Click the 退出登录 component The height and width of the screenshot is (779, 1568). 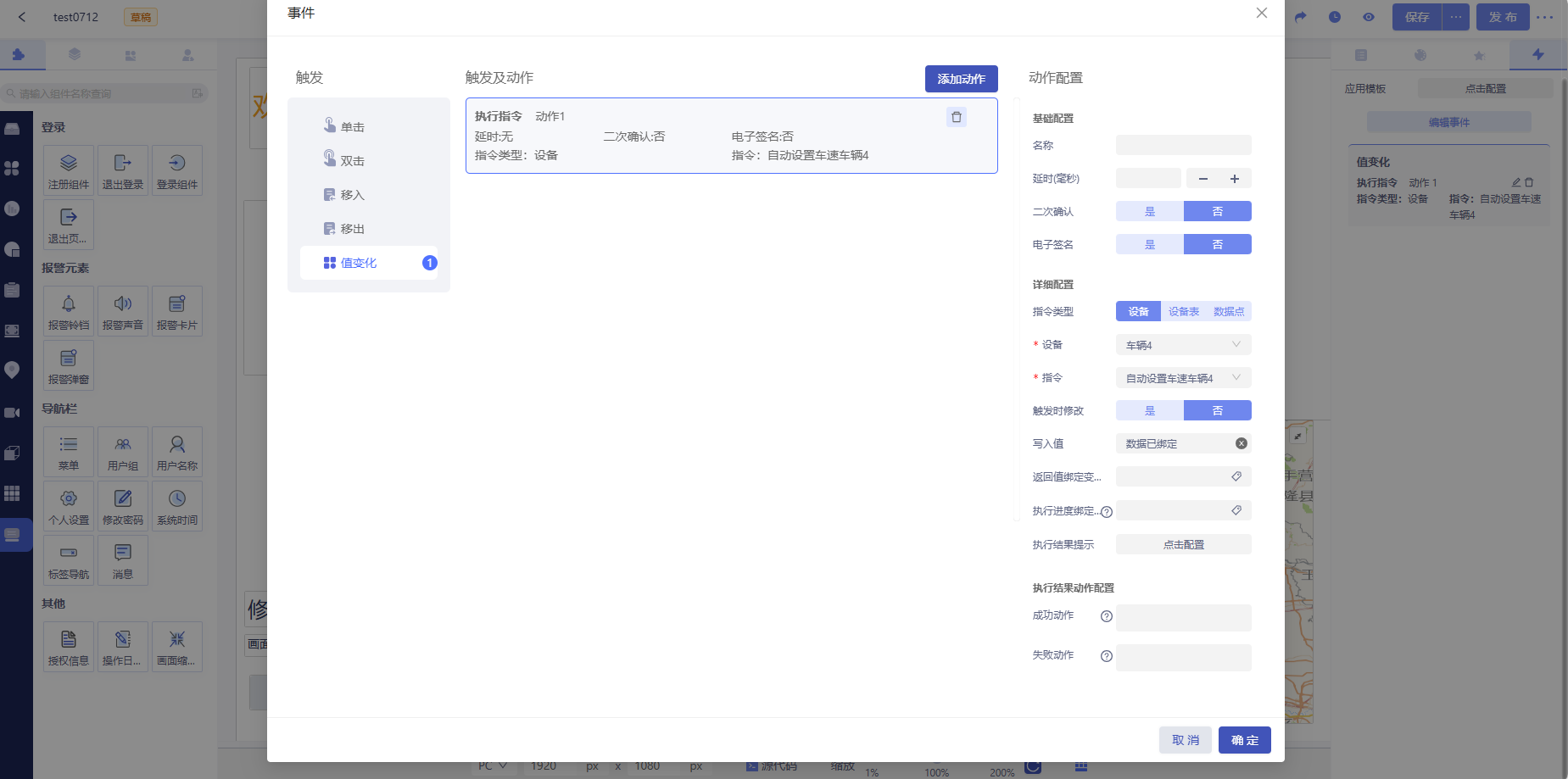tap(123, 170)
